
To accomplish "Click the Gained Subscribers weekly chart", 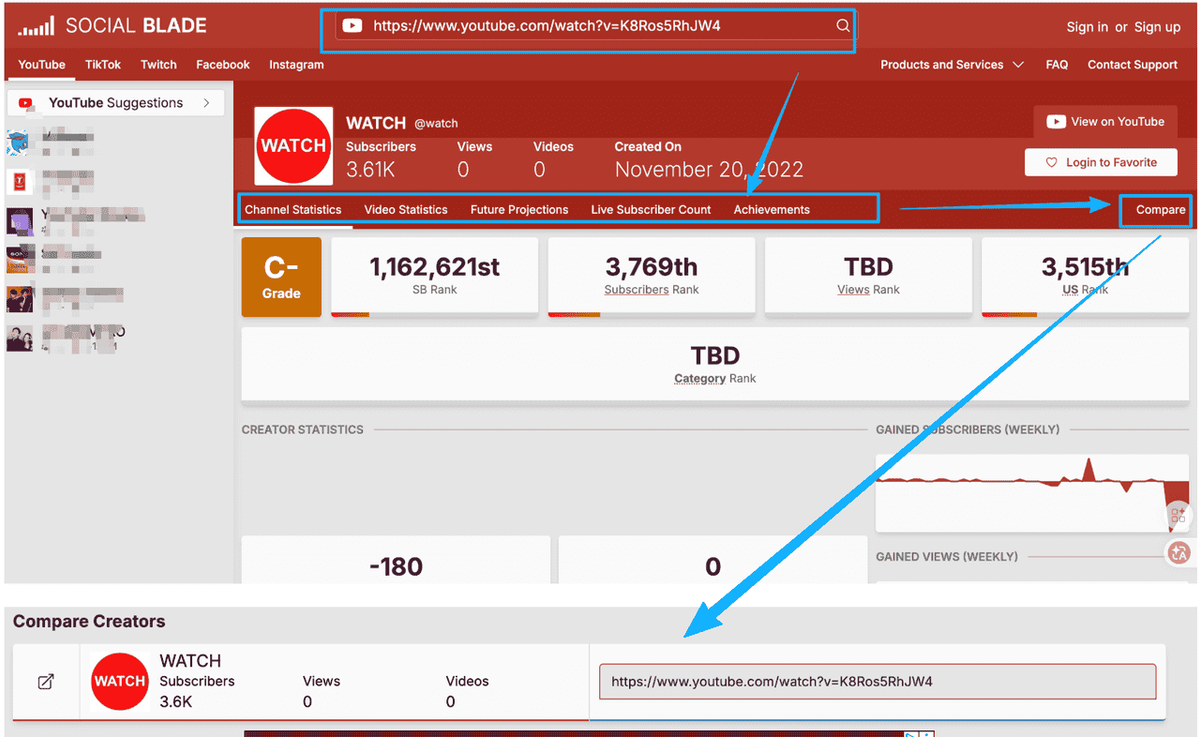I will click(x=1032, y=493).
